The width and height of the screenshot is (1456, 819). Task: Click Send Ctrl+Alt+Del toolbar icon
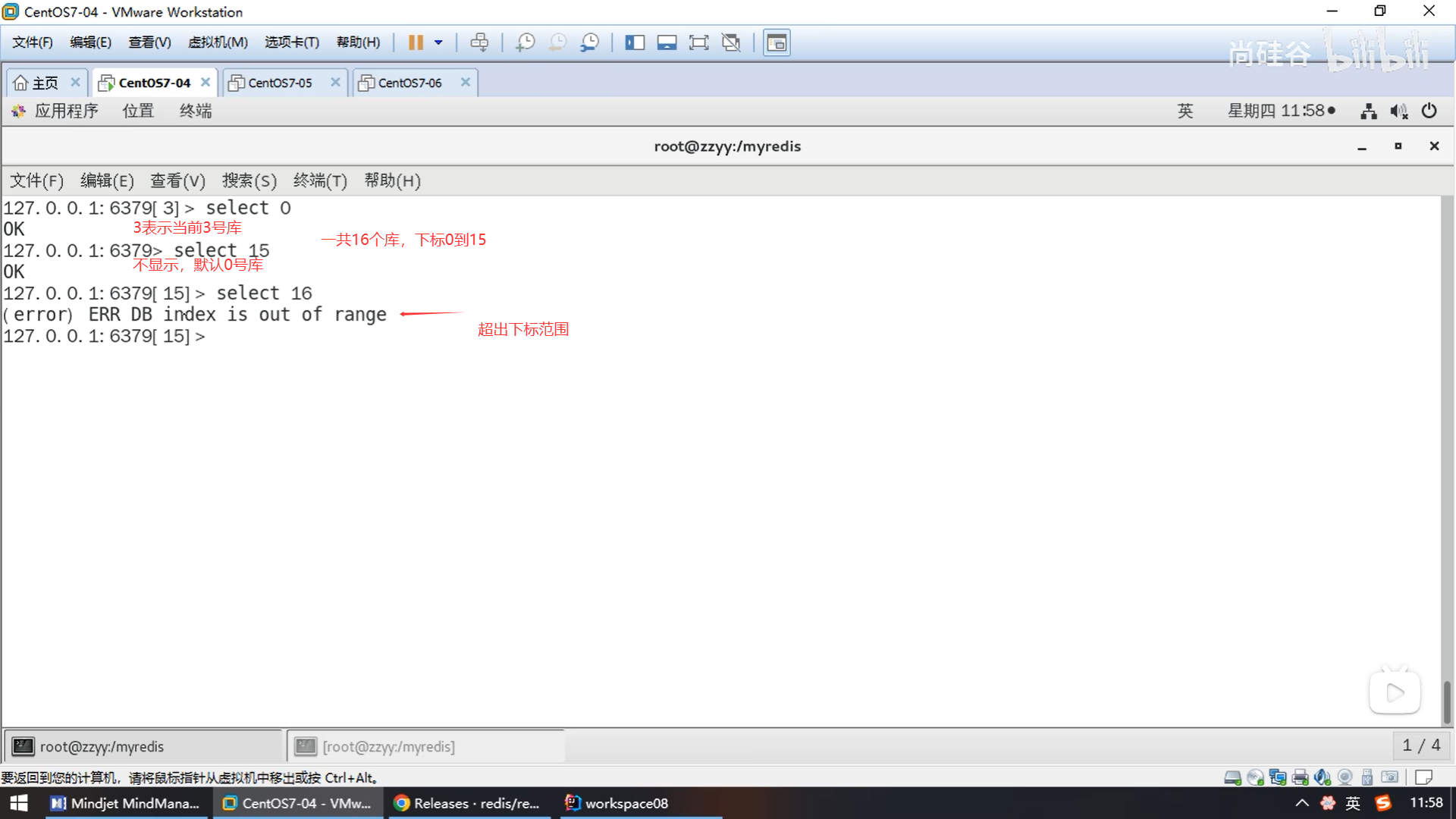pyautogui.click(x=479, y=42)
